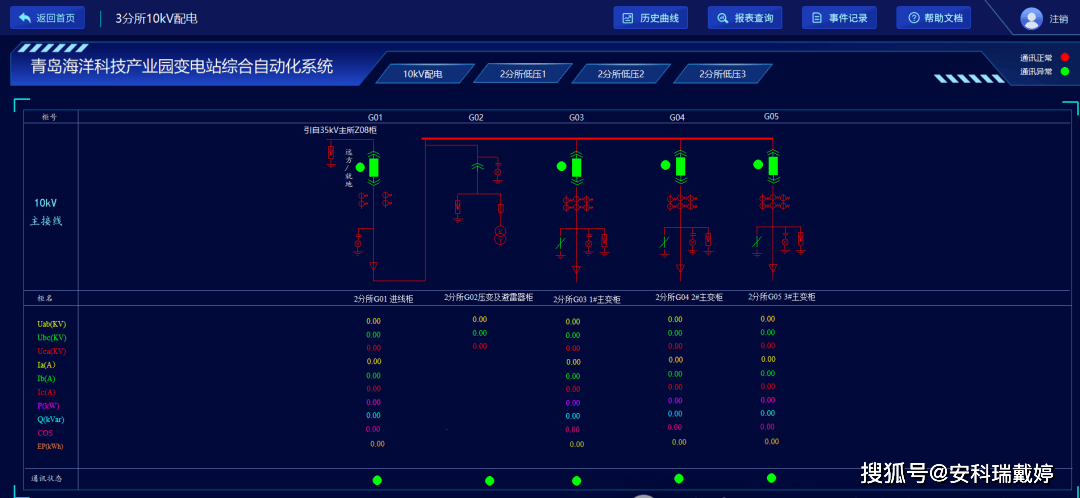Click 2分所G04 2#主变柜 cabinet name
Image resolution: width=1080 pixels, height=498 pixels.
click(689, 298)
